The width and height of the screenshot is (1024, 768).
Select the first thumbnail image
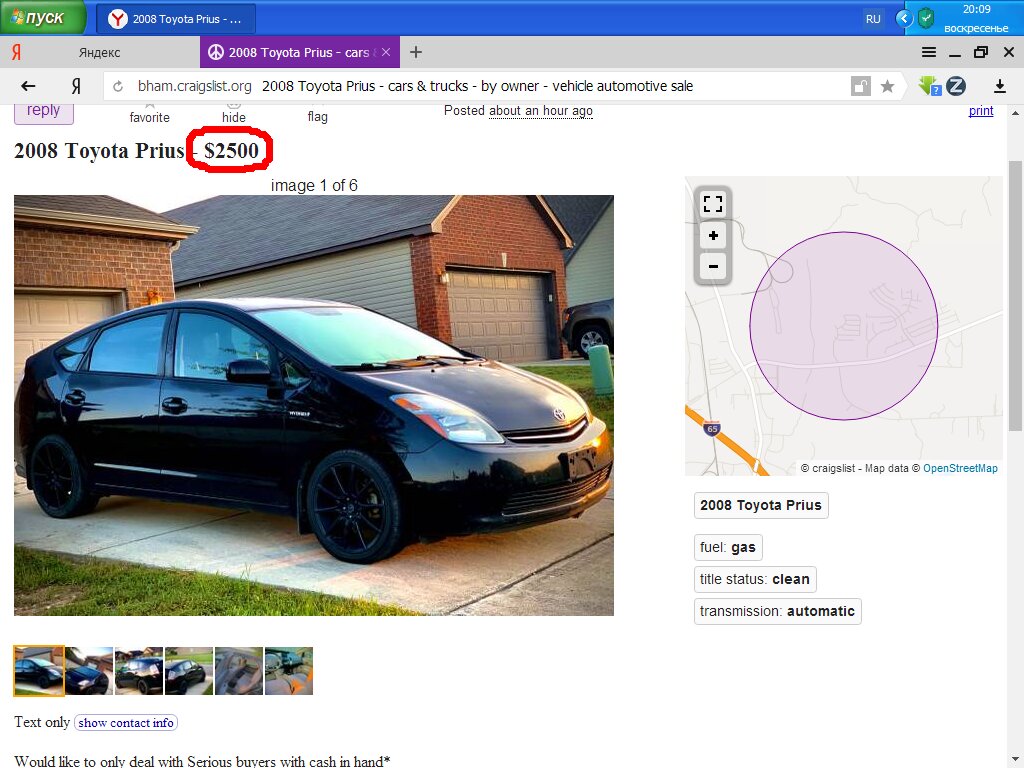(x=39, y=671)
